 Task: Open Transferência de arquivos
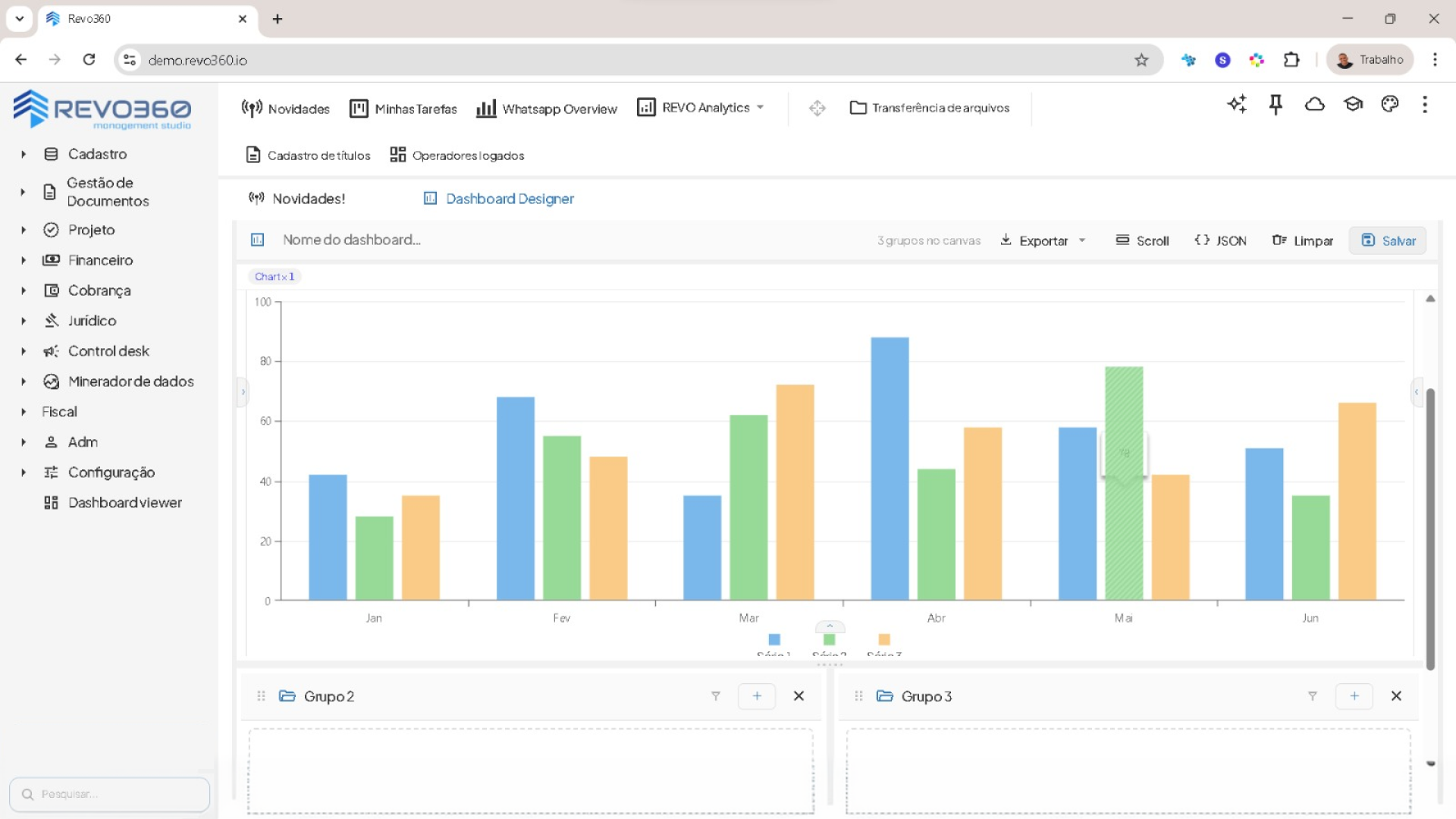[x=930, y=108]
